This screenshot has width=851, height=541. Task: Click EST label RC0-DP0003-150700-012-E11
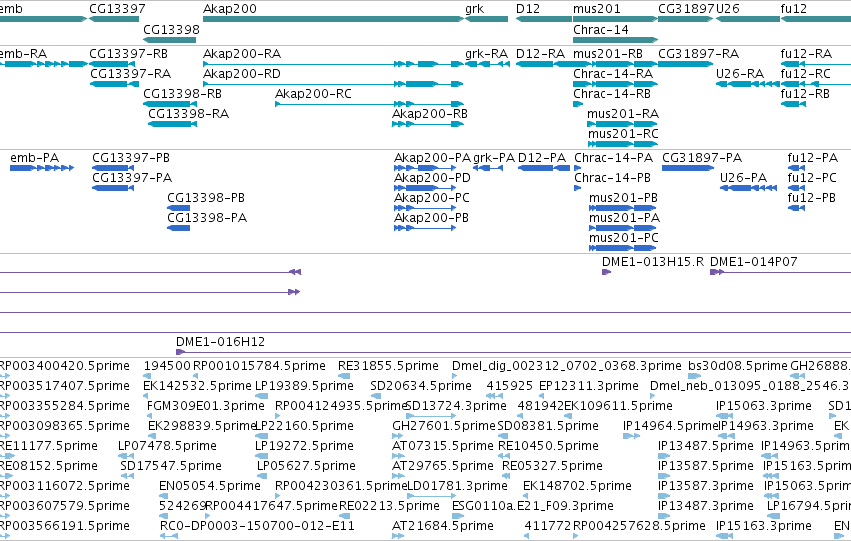coord(257,526)
